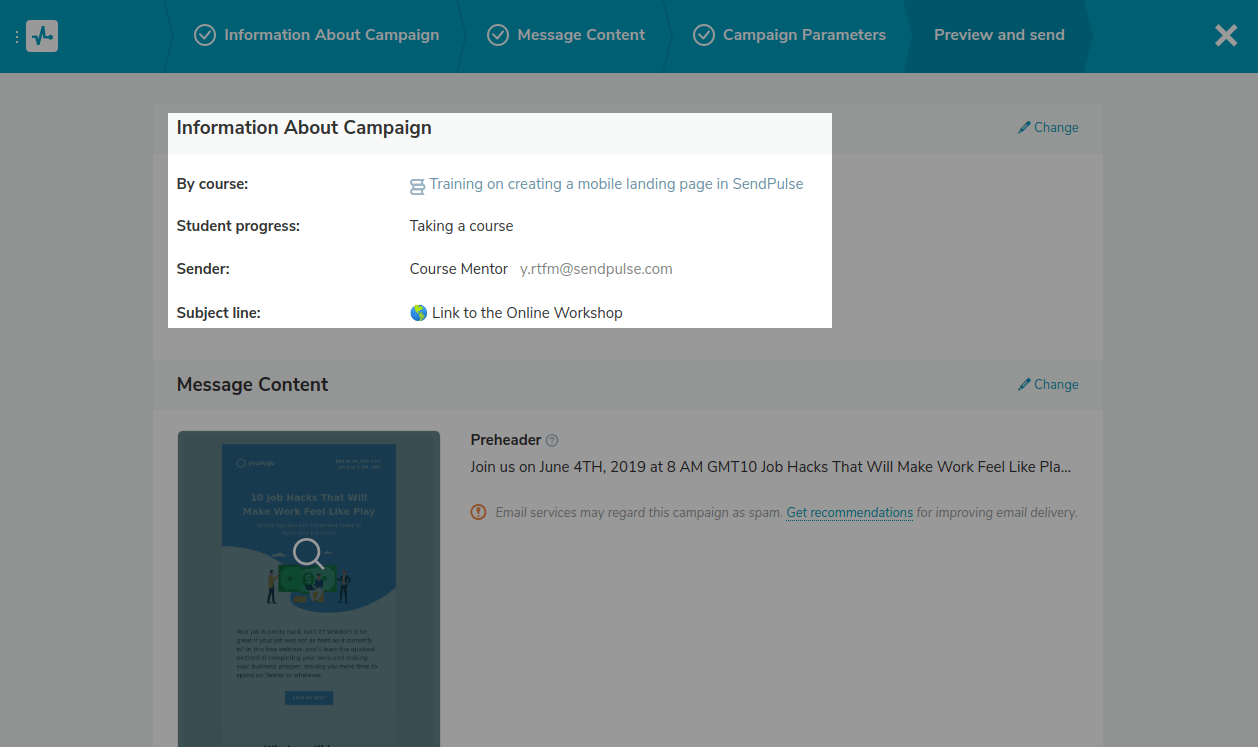Click the preheader text starting 'Join us on June'
Image resolution: width=1258 pixels, height=747 pixels.
point(770,467)
